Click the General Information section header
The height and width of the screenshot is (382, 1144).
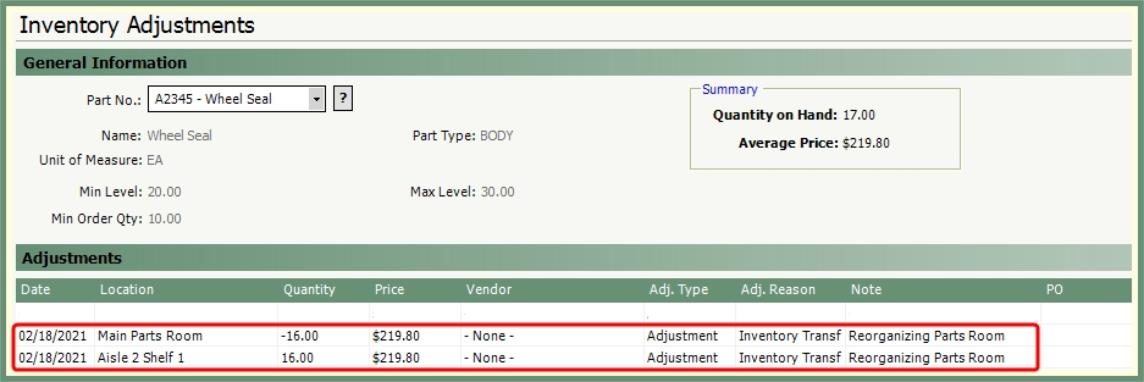(573, 63)
